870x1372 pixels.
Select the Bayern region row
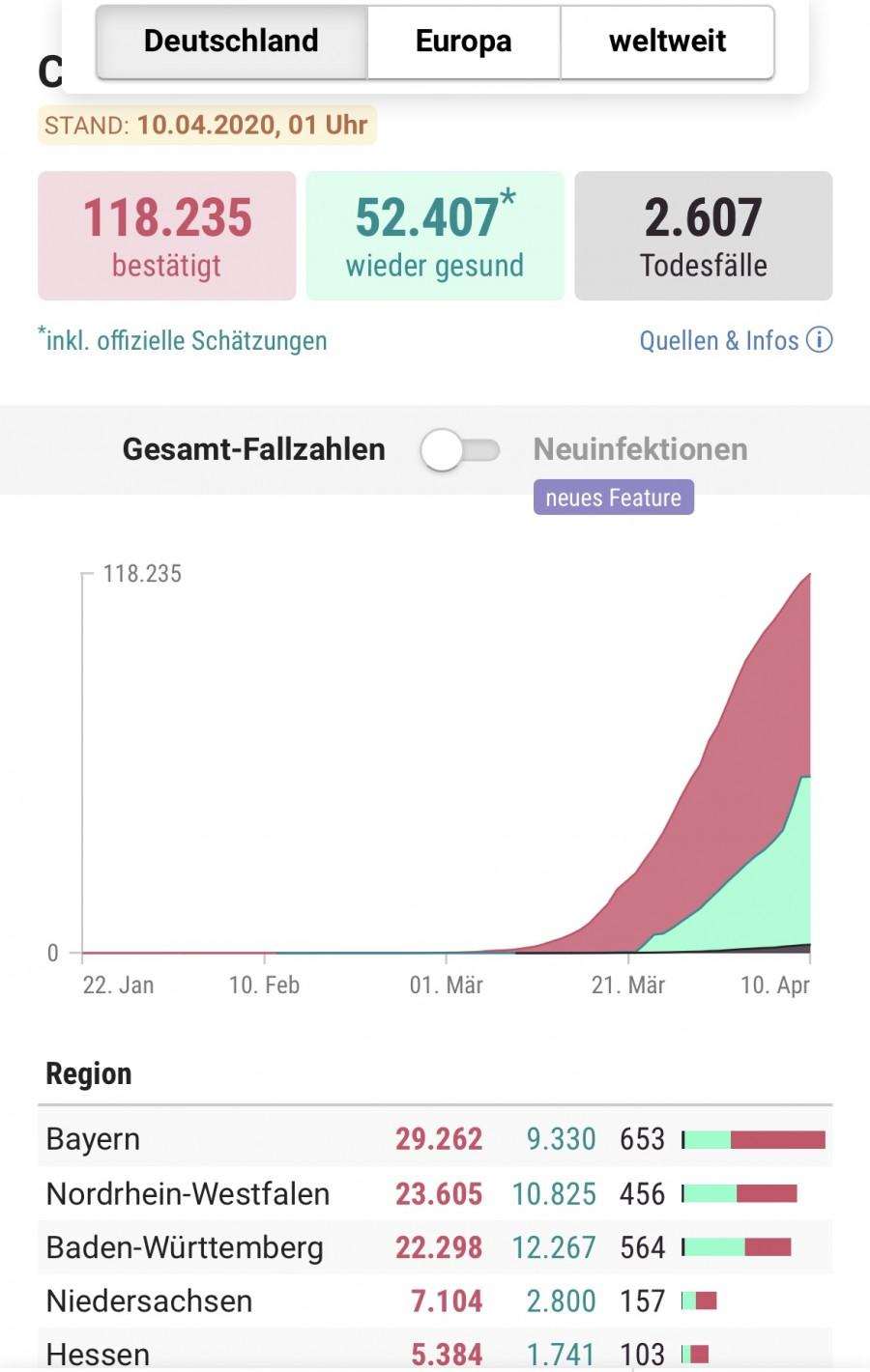[435, 1138]
